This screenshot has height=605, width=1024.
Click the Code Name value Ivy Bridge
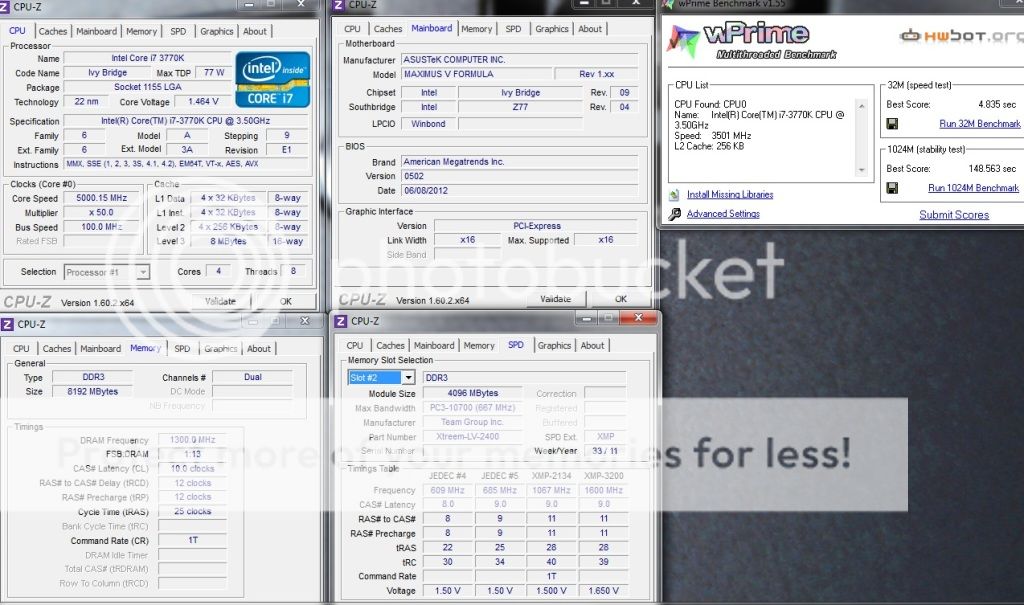point(107,73)
